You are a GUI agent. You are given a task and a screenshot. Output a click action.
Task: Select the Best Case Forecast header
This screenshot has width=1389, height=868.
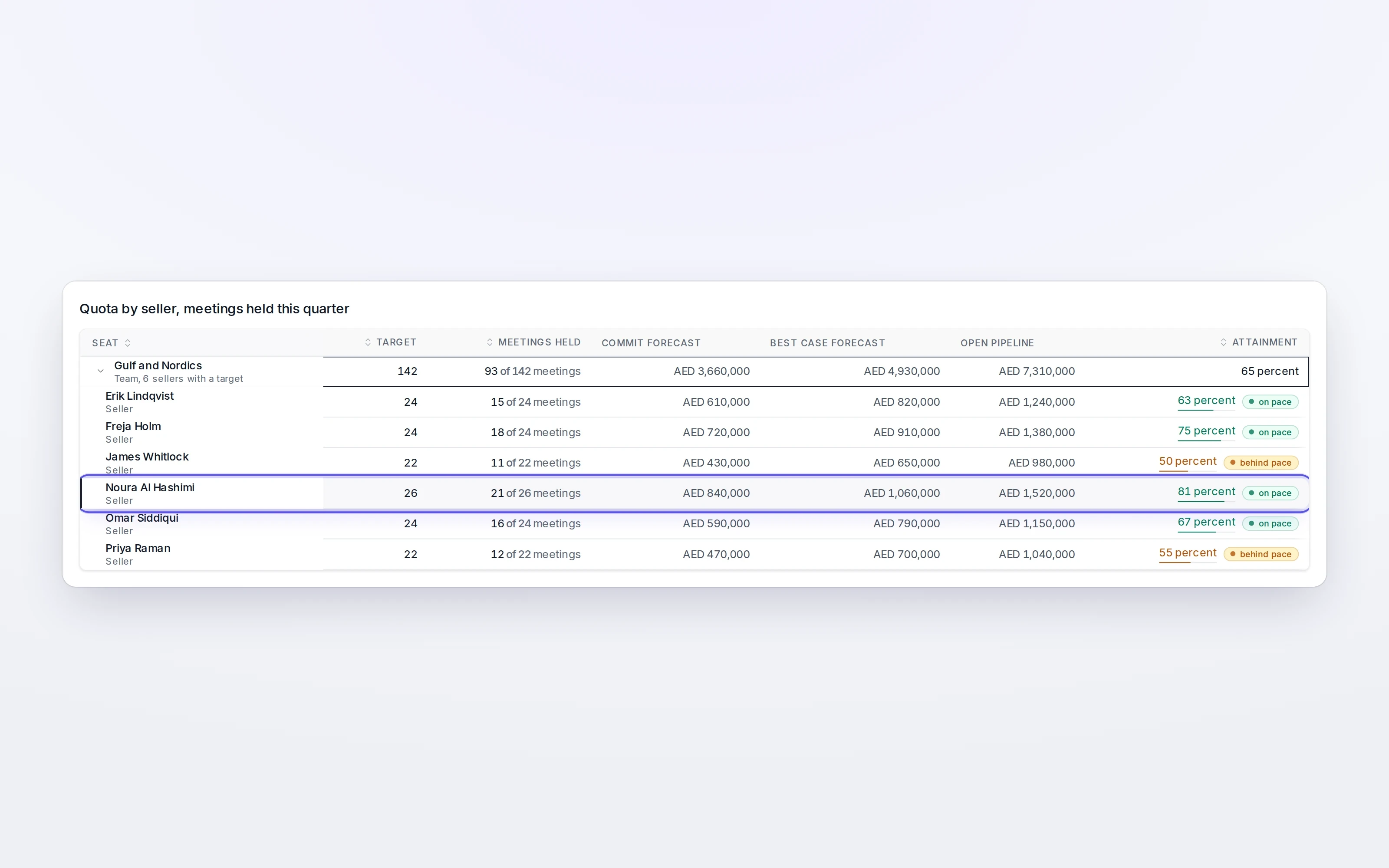(827, 343)
